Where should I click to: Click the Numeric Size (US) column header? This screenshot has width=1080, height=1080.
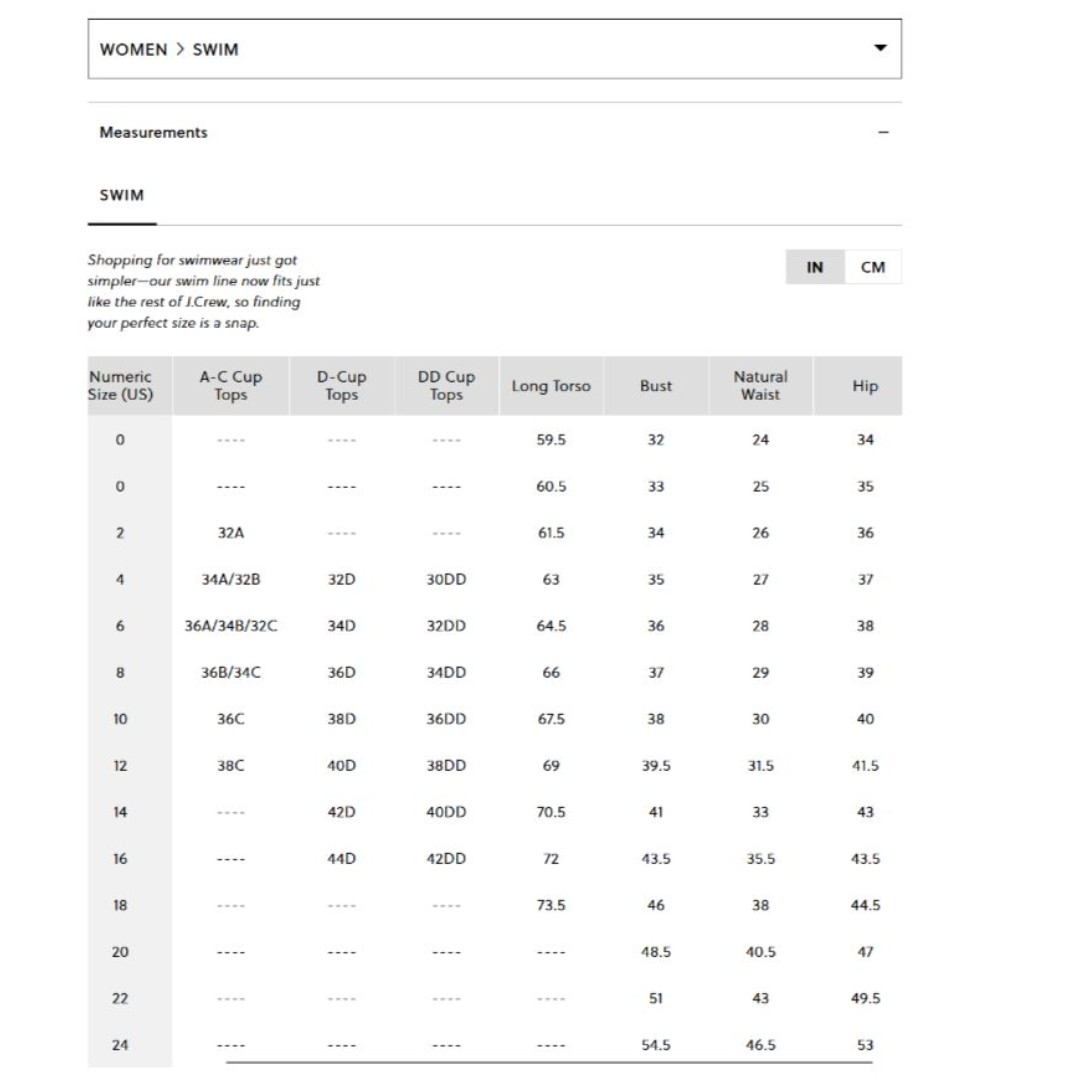(121, 386)
